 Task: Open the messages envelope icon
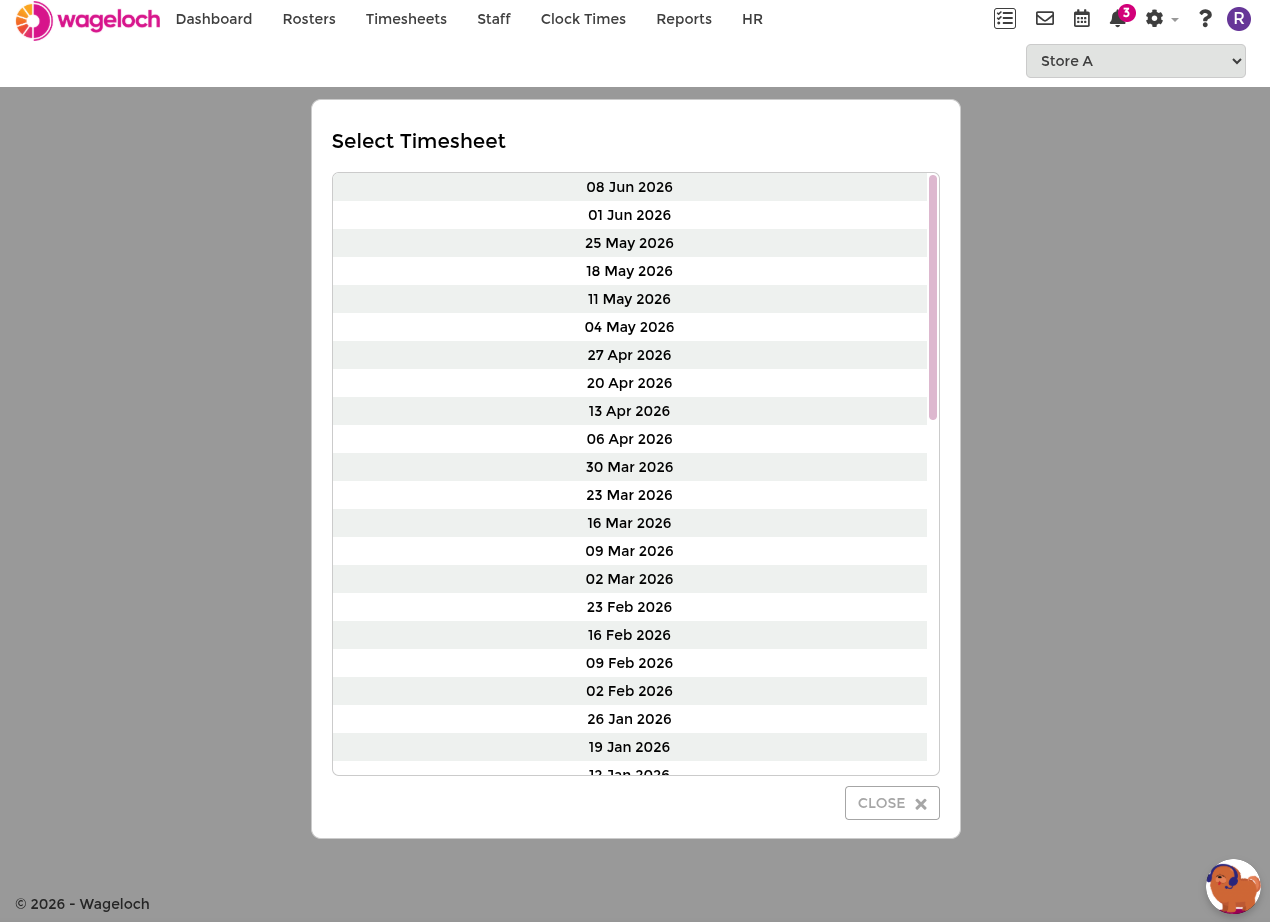coord(1045,18)
